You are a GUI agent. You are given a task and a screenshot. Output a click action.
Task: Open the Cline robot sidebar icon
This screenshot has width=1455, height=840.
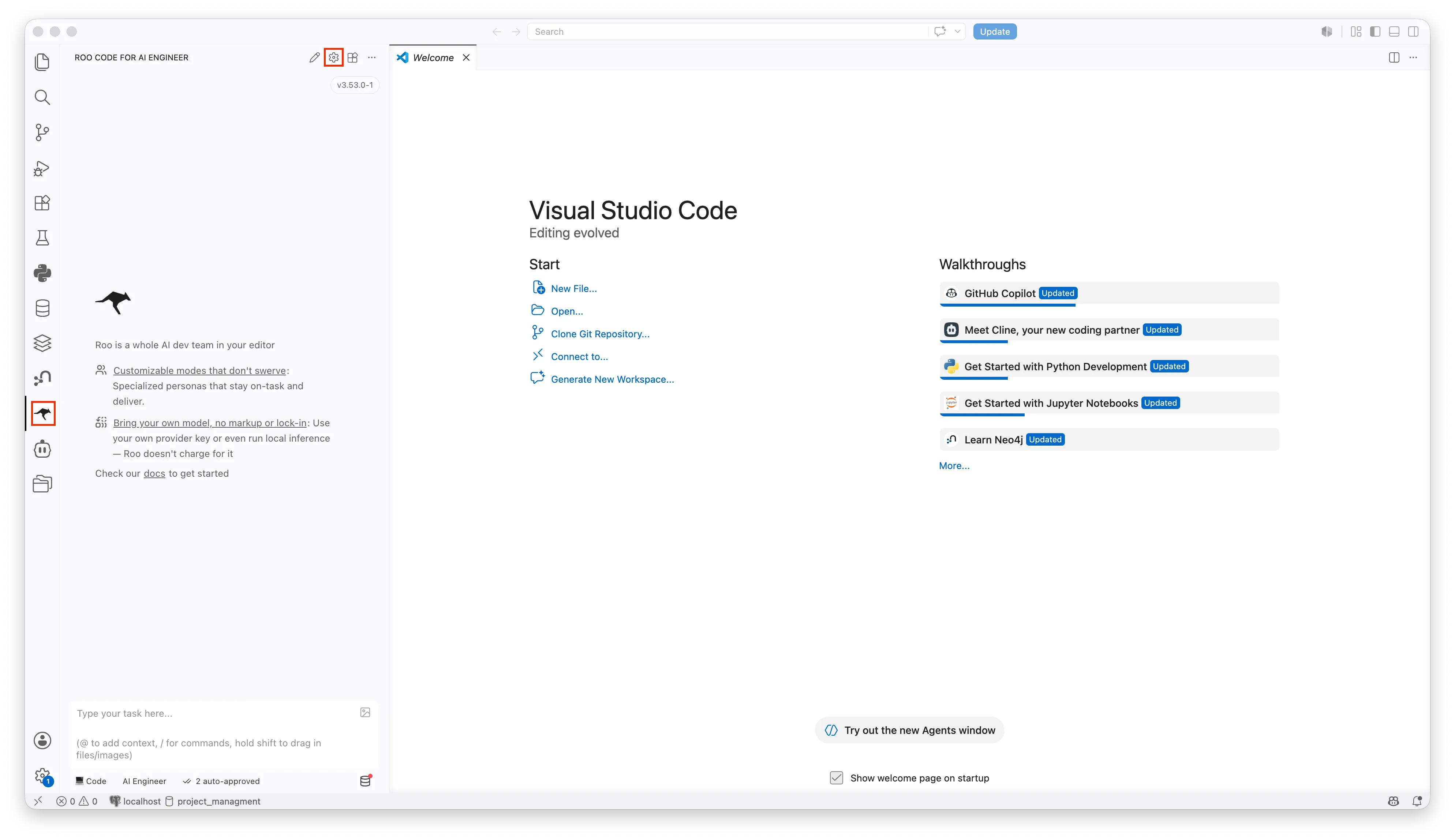(x=42, y=449)
